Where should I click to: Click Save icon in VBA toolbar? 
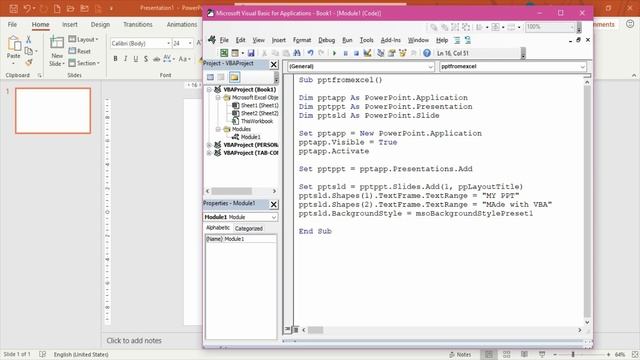coord(251,53)
